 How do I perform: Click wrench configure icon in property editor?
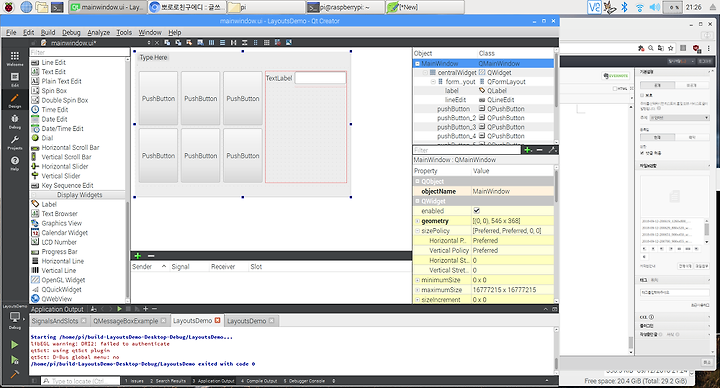(552, 150)
